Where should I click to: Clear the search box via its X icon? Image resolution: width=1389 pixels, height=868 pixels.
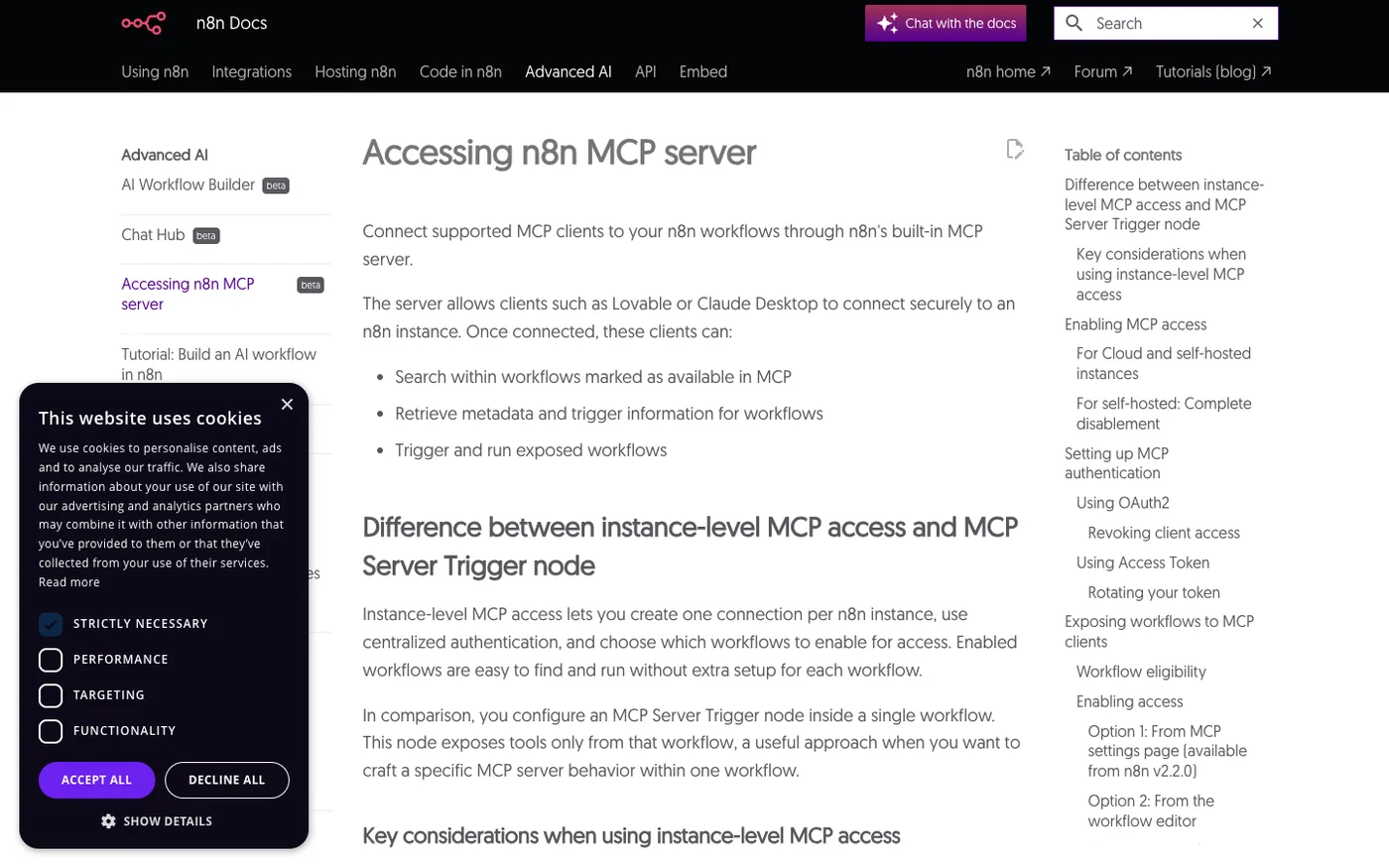[1257, 23]
